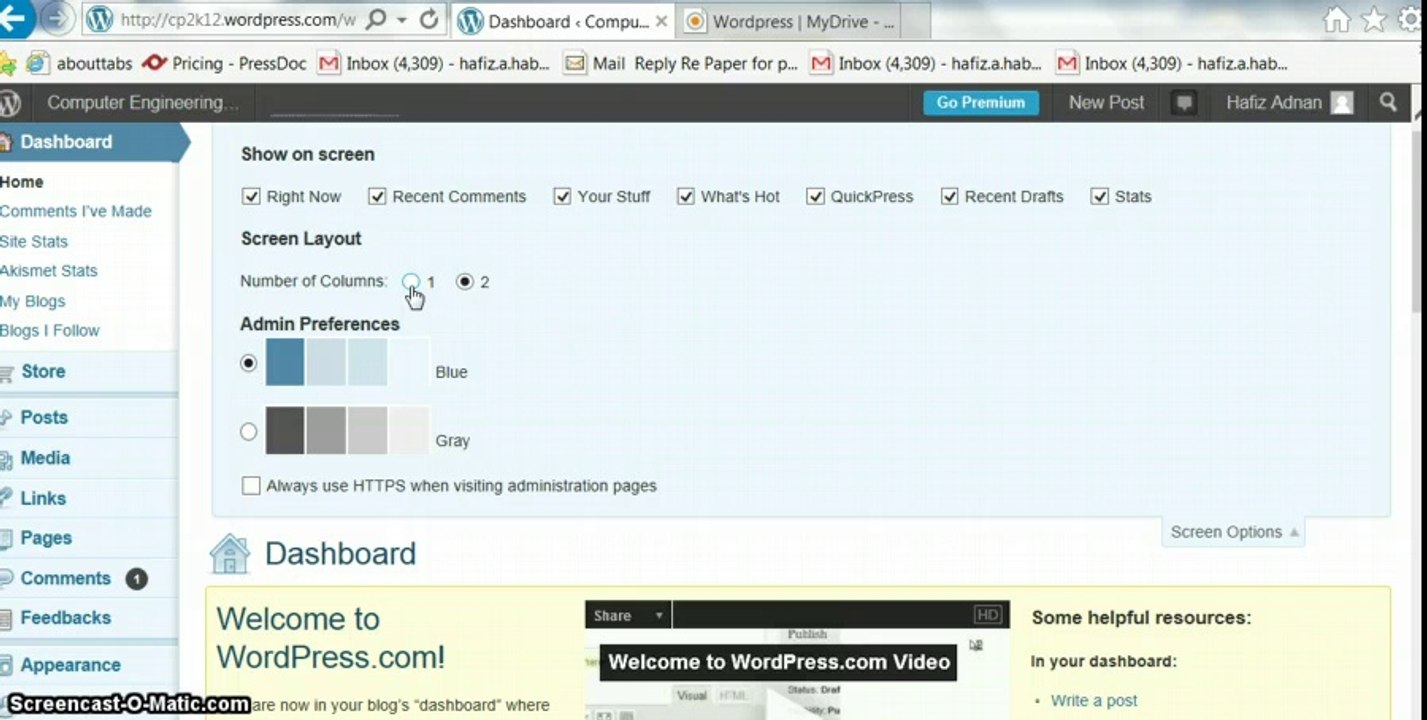The width and height of the screenshot is (1427, 720).
Task: Collapse the Screen Options panel
Action: 1234,532
